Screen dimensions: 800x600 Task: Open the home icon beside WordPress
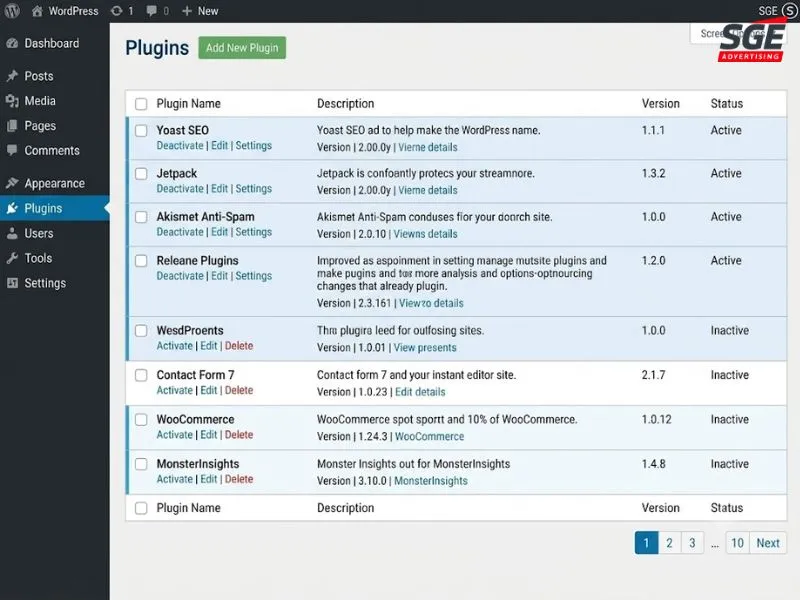tap(37, 11)
